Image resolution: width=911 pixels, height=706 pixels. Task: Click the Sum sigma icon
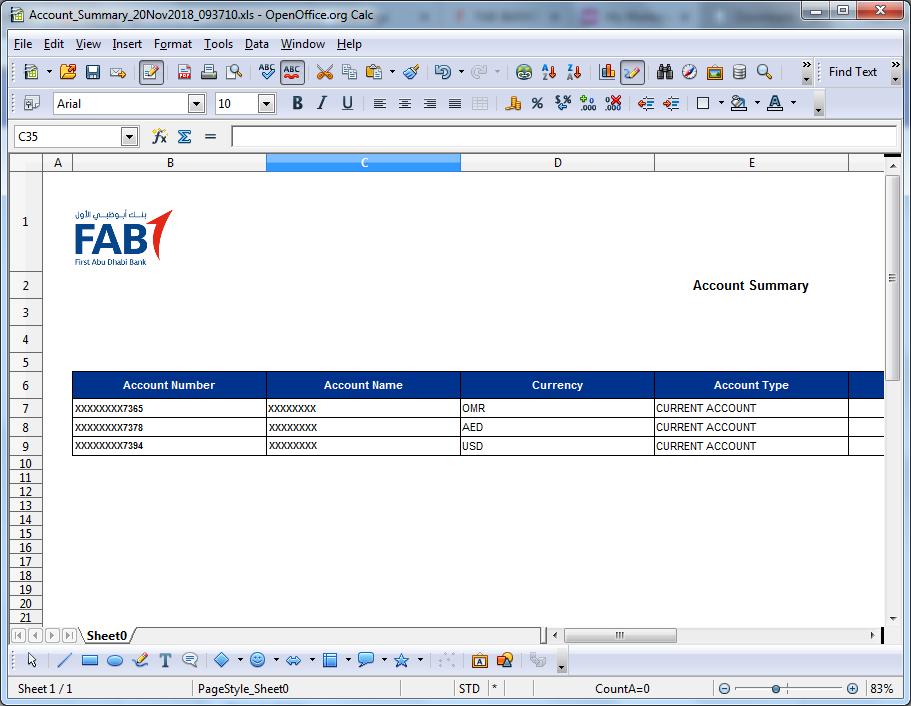[x=185, y=137]
